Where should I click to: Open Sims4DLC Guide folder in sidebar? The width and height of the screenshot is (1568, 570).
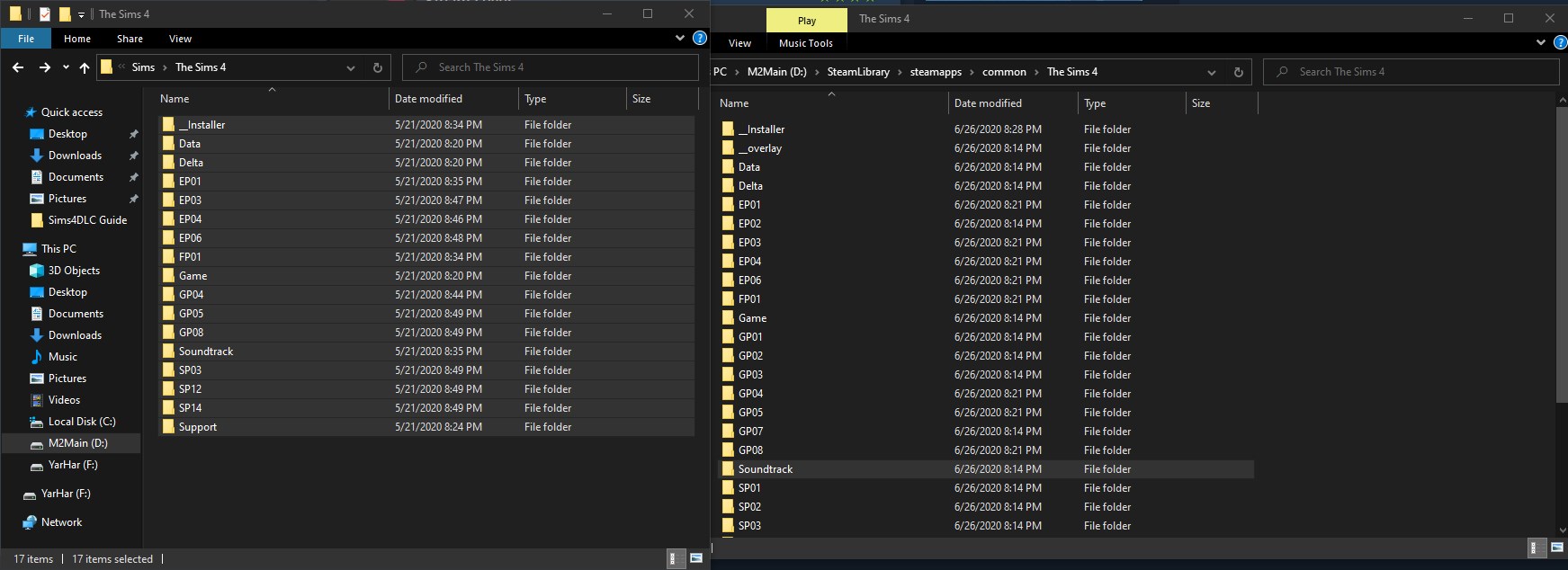87,220
